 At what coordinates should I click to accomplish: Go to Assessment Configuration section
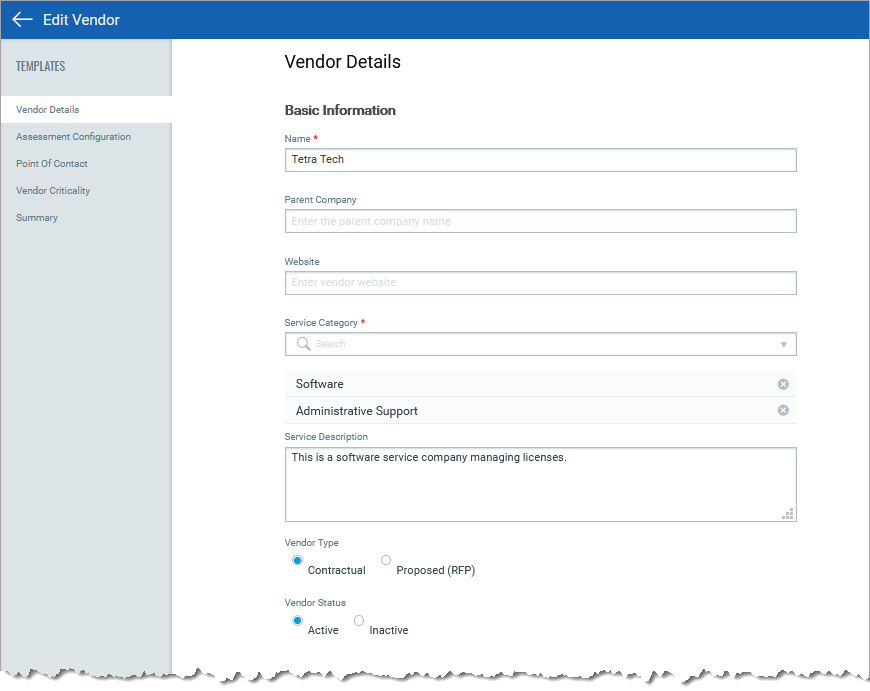(x=73, y=137)
